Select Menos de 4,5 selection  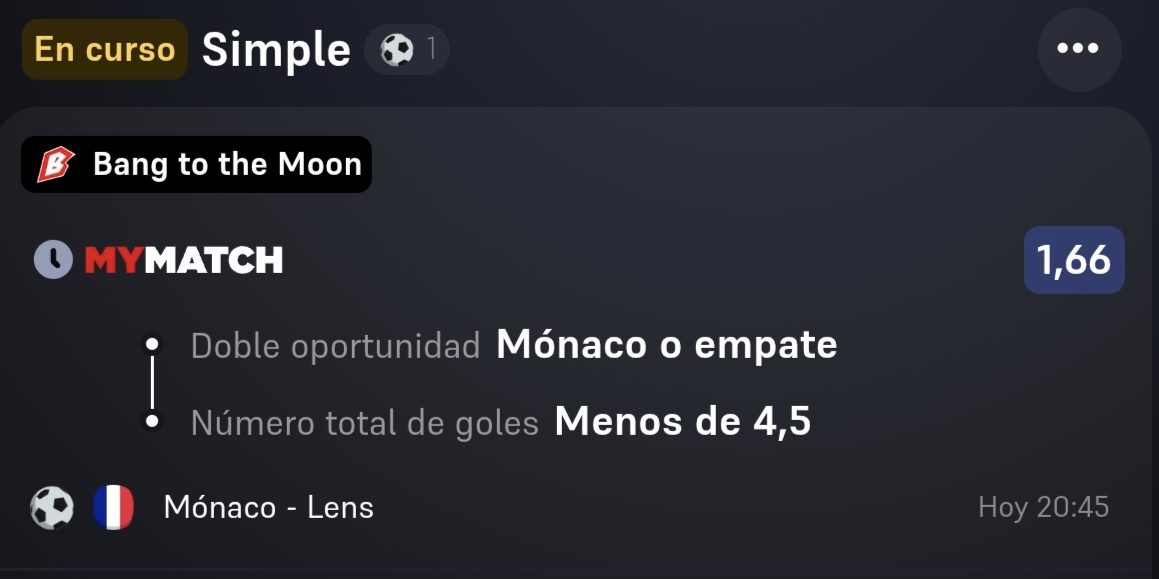coord(682,421)
